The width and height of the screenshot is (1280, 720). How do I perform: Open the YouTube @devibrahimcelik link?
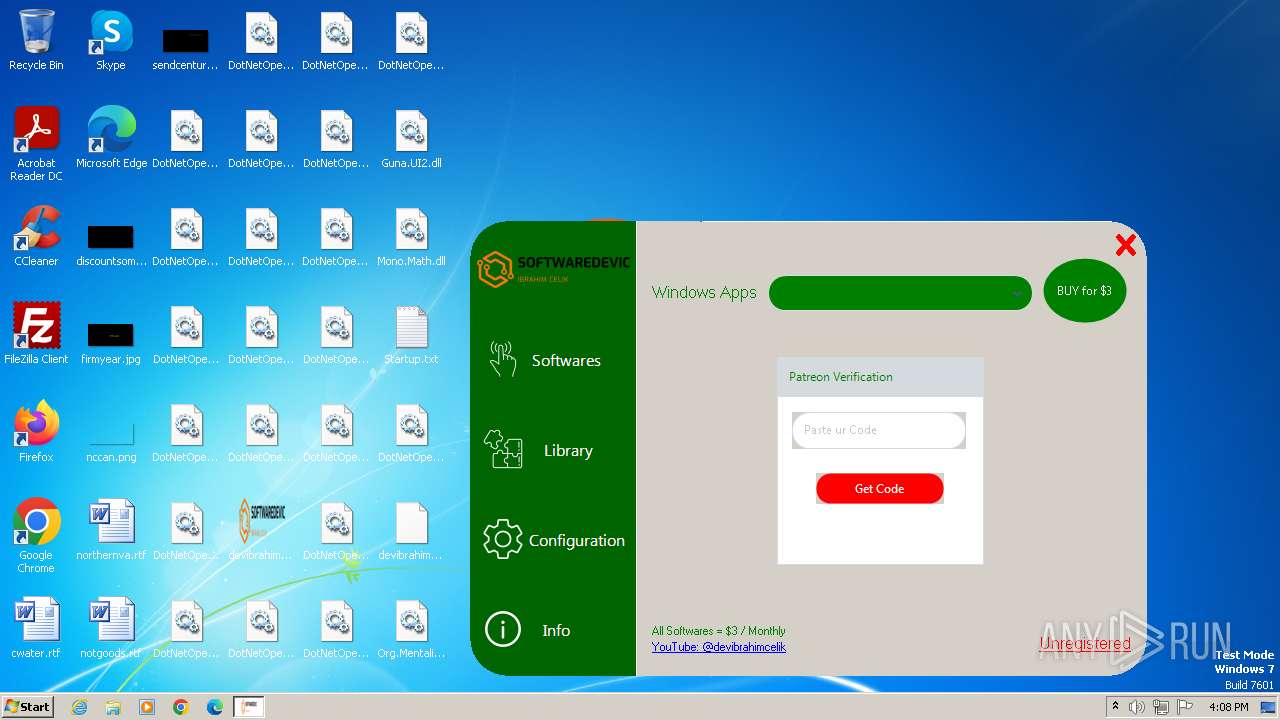tap(719, 647)
